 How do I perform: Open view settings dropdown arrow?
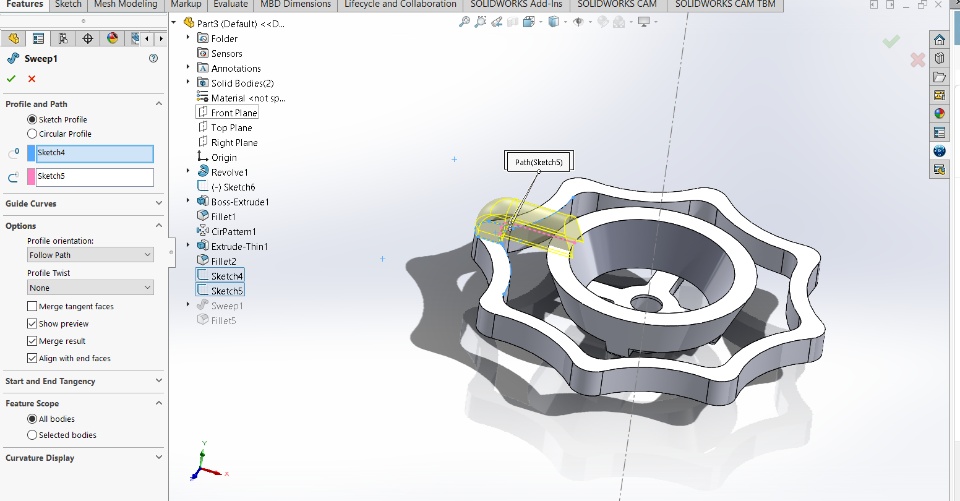click(655, 22)
